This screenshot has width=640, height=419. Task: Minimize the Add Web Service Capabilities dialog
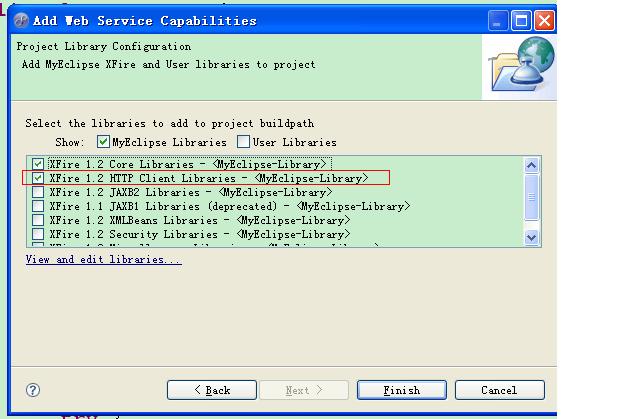498,20
